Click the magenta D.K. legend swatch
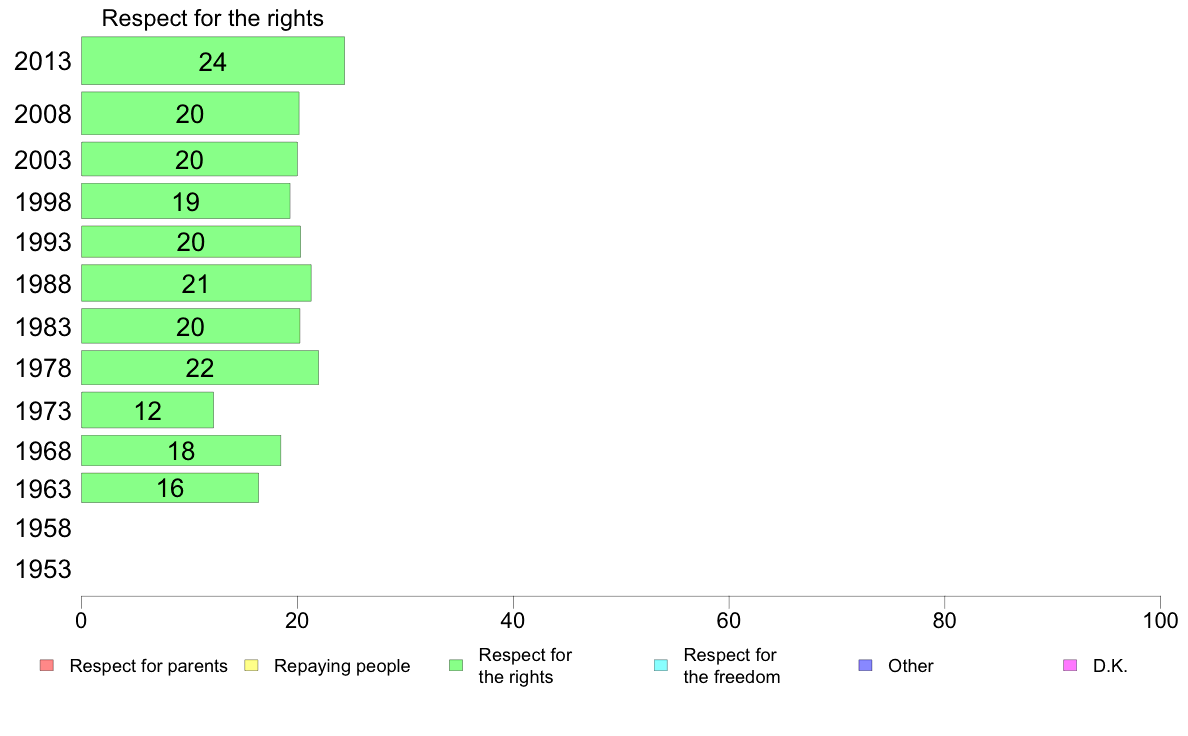The width and height of the screenshot is (1188, 736). click(x=1070, y=666)
